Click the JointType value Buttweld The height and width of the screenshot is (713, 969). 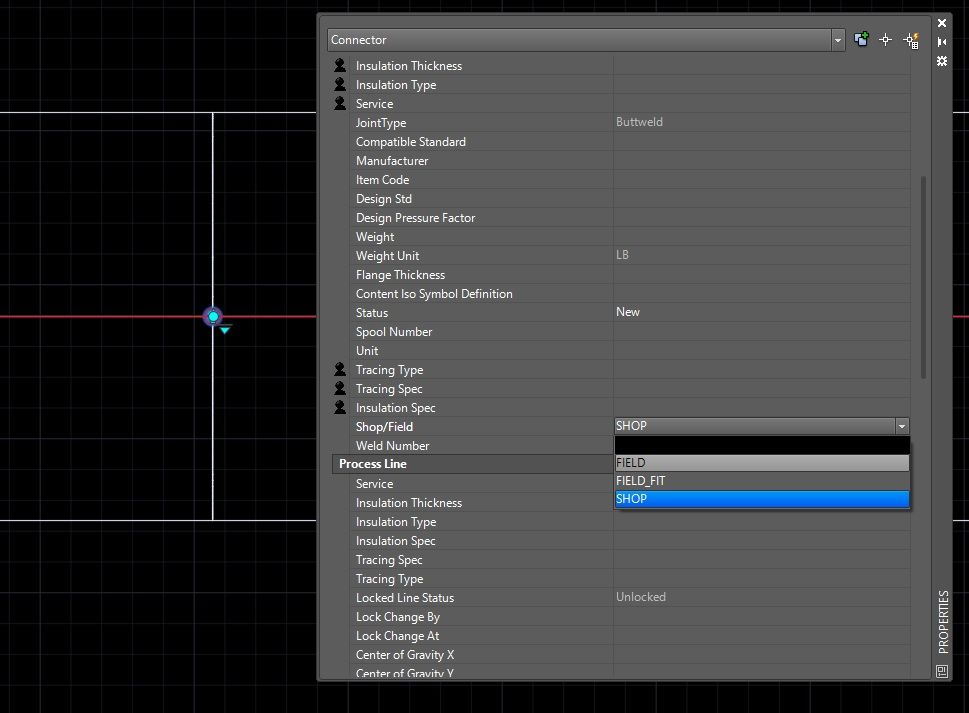point(639,122)
